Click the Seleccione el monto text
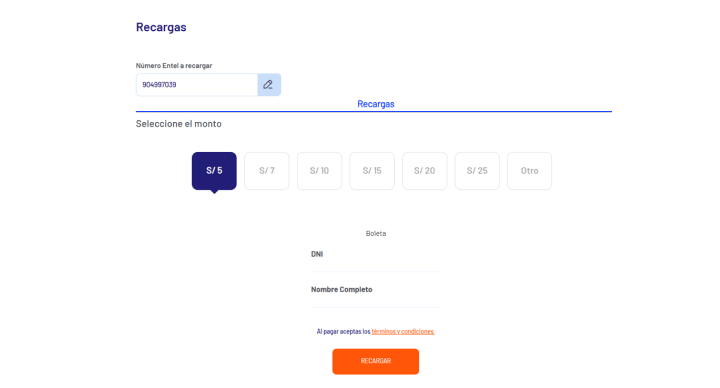720x388 pixels. tap(179, 124)
